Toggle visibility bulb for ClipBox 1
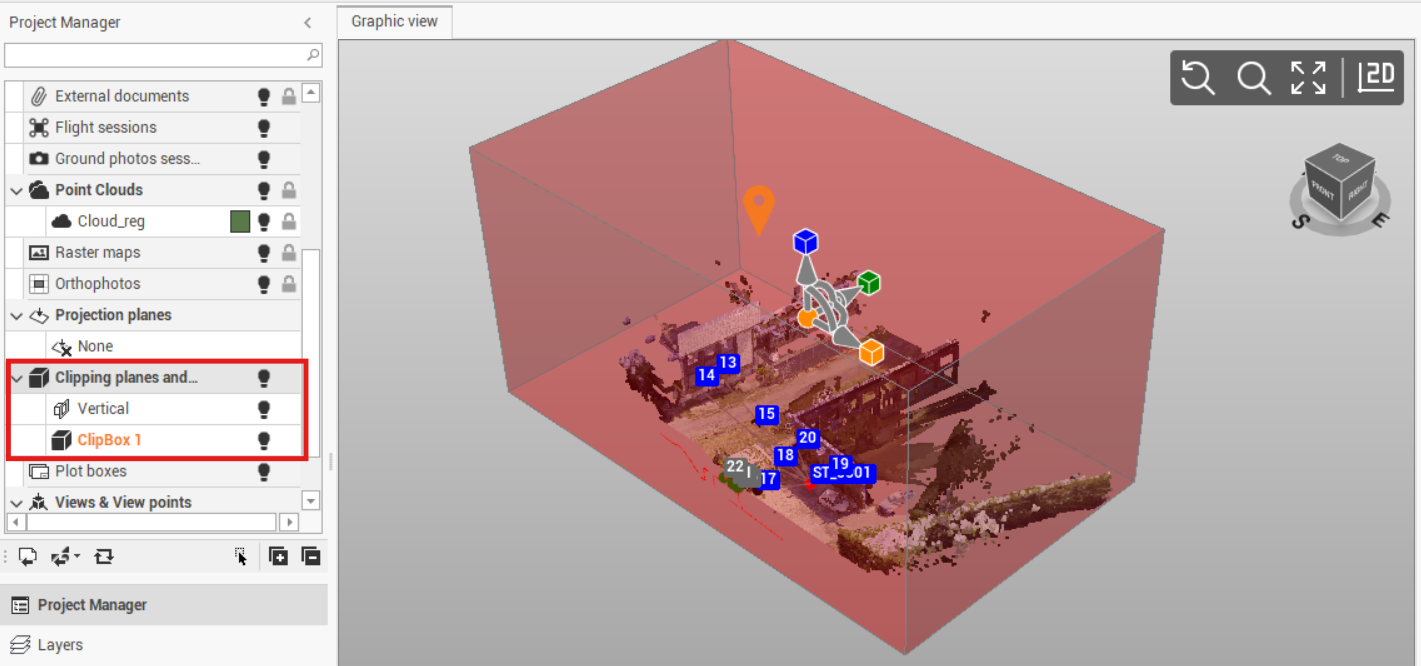 [x=264, y=440]
